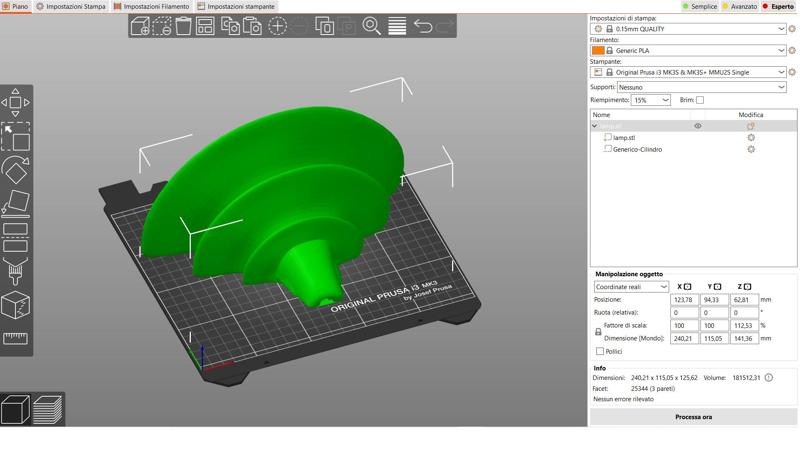
Task: Select the Rotate tool in left toolbar
Action: [16, 169]
